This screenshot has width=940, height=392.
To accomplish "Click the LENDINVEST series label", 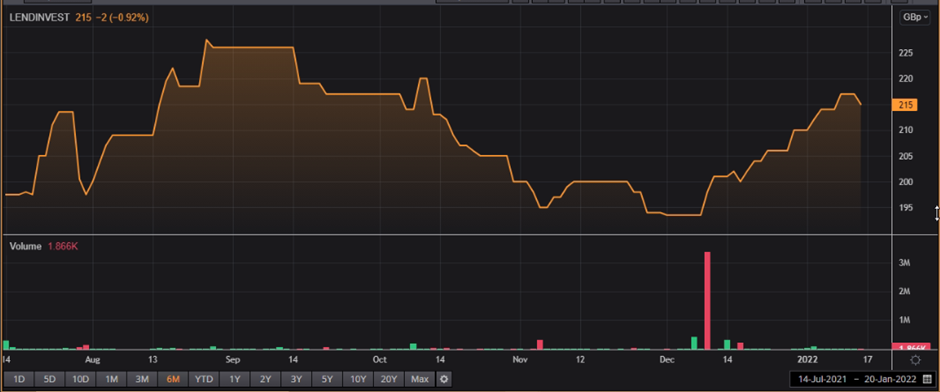I will click(x=40, y=18).
